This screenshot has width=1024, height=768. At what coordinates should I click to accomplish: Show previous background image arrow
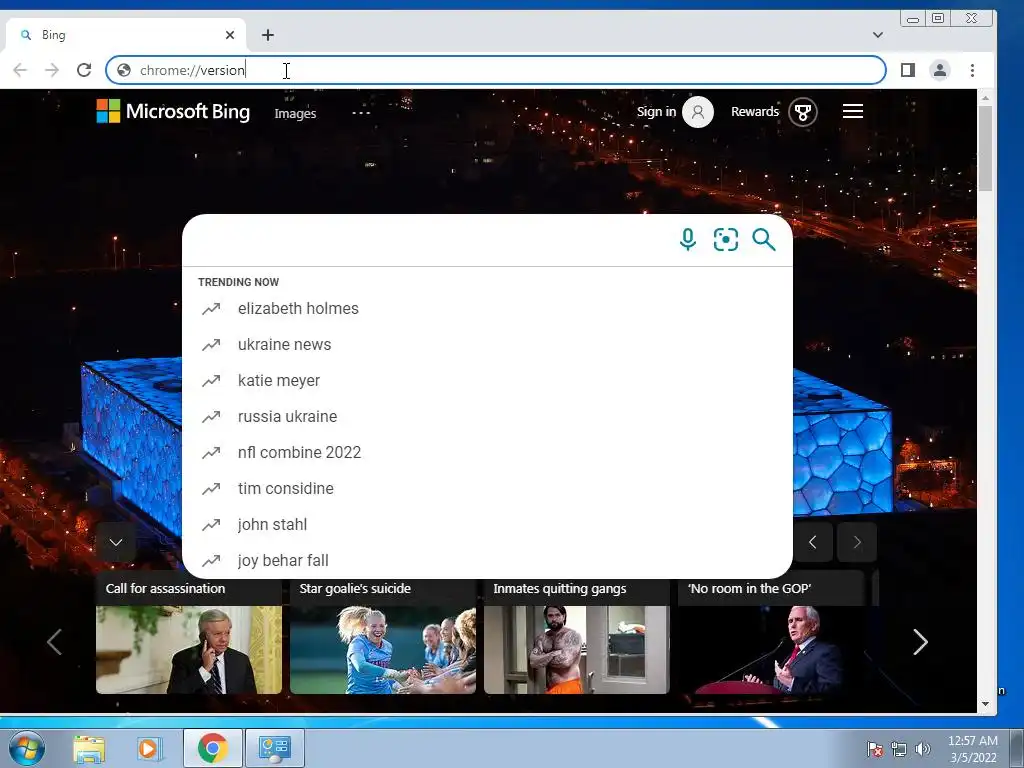[812, 542]
